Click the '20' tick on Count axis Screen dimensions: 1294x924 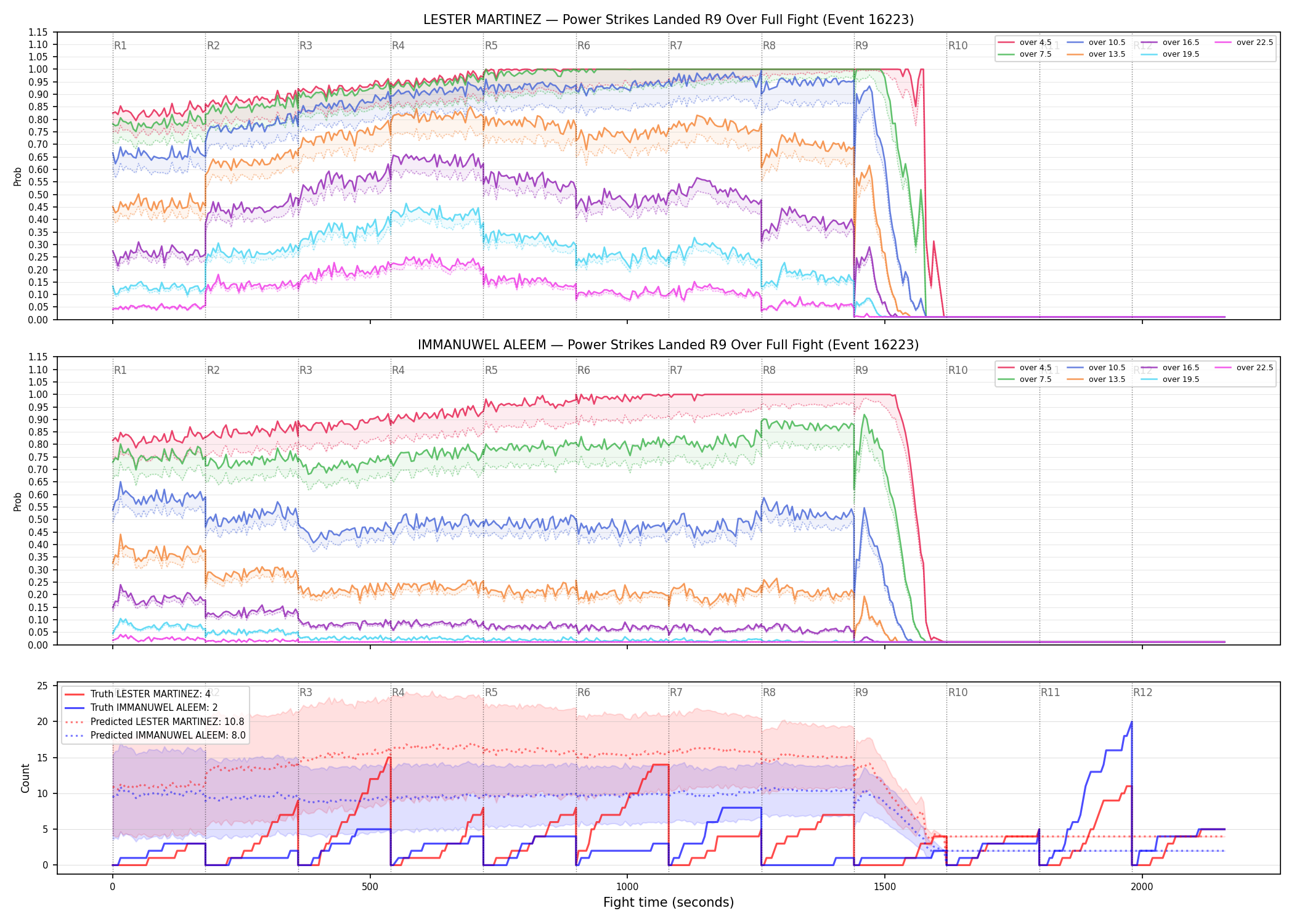click(x=43, y=721)
